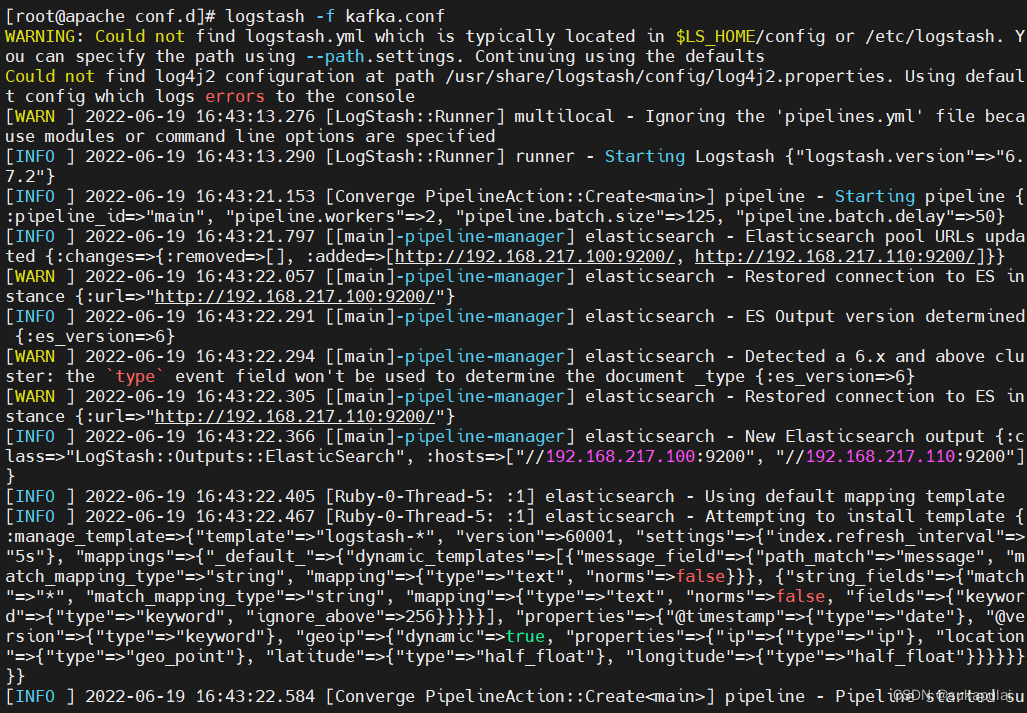Click the "ignore_above" key
The image size is (1027, 713).
click(x=310, y=616)
